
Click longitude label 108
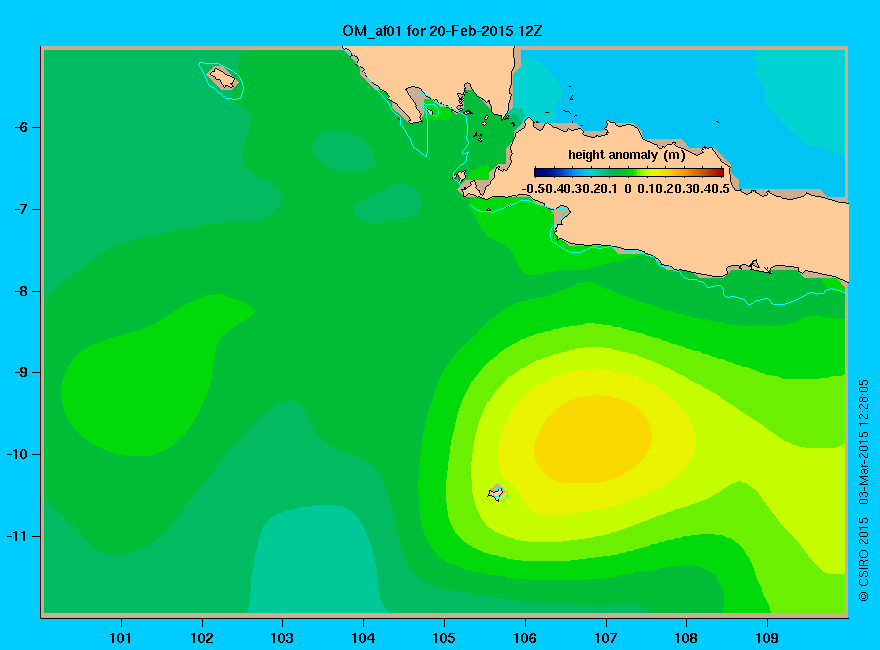(x=686, y=638)
